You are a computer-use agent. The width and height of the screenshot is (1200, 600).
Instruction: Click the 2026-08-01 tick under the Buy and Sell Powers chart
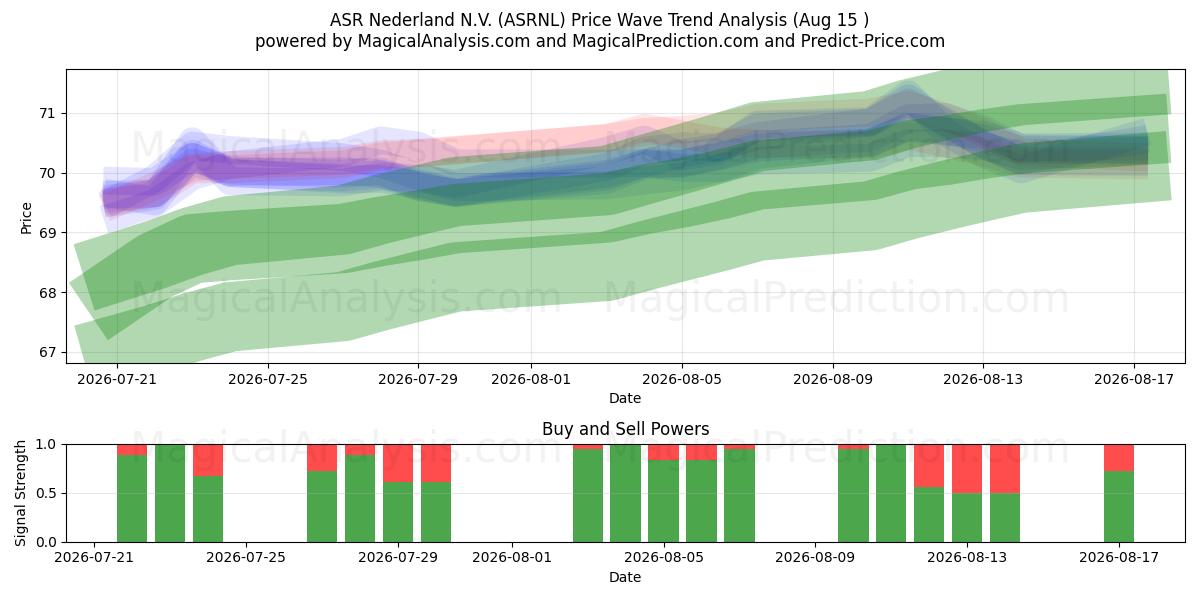pyautogui.click(x=512, y=558)
